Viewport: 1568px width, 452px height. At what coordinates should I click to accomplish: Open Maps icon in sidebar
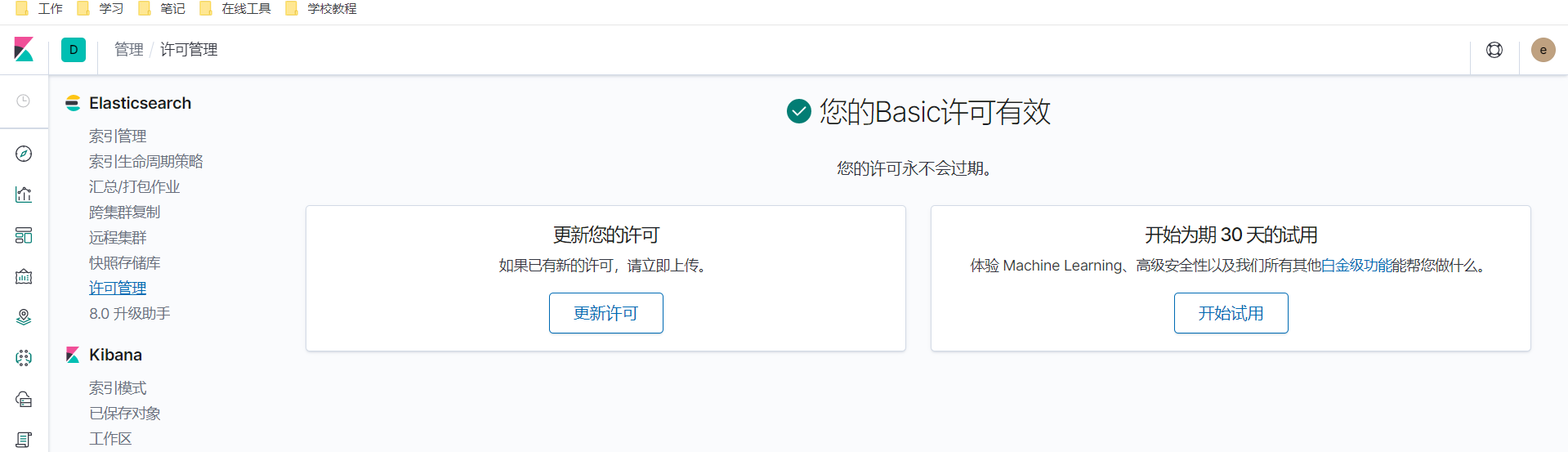point(24,317)
